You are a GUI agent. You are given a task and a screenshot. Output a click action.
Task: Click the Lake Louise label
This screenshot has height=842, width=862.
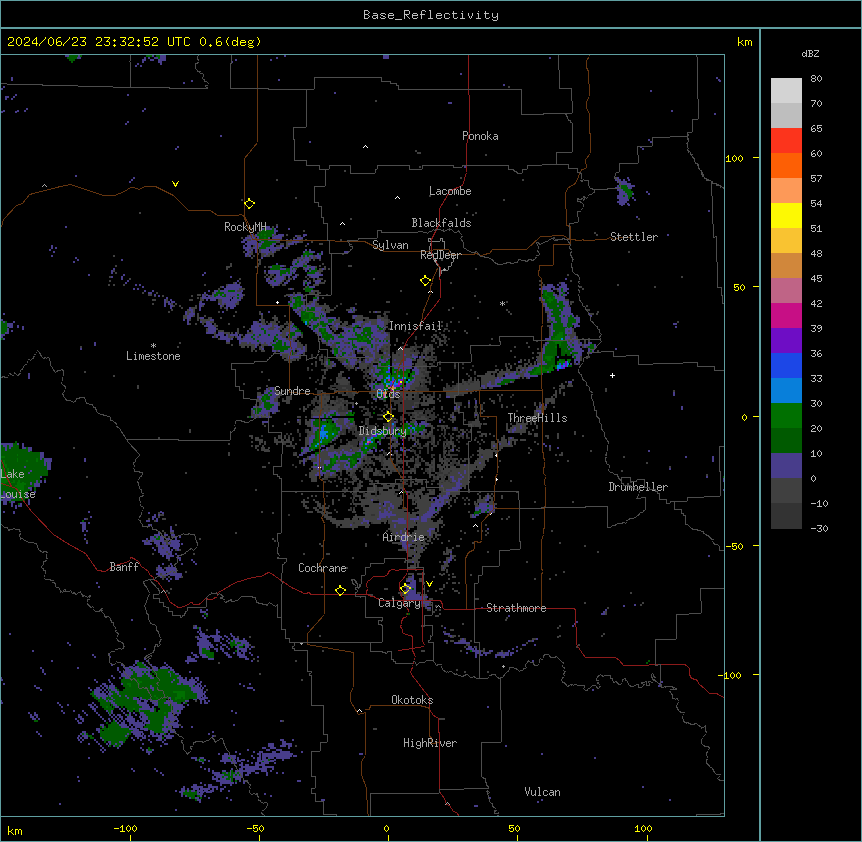(x=18, y=484)
